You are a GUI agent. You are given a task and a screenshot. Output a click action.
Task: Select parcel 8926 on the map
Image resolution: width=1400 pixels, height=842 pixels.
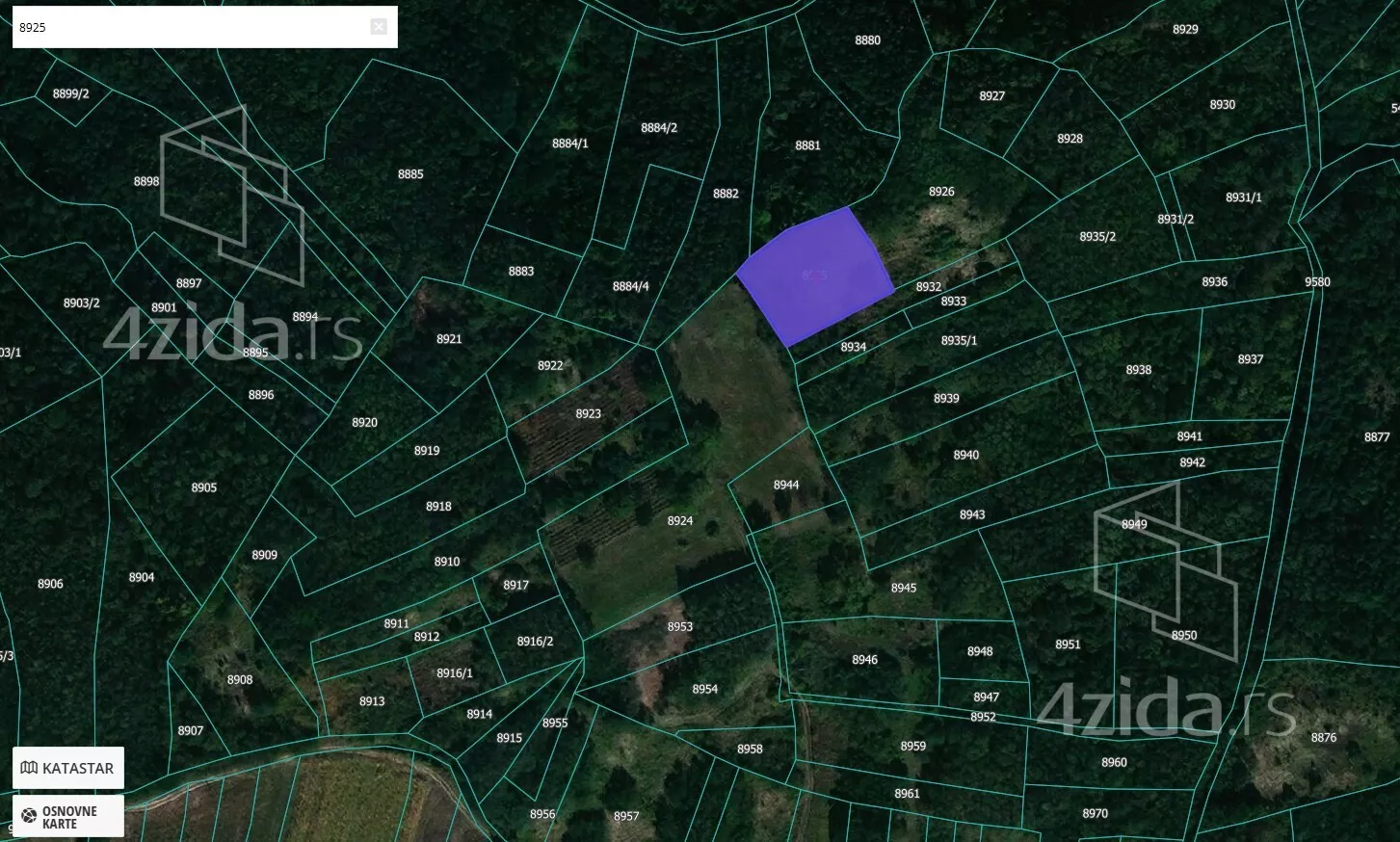[x=941, y=192]
